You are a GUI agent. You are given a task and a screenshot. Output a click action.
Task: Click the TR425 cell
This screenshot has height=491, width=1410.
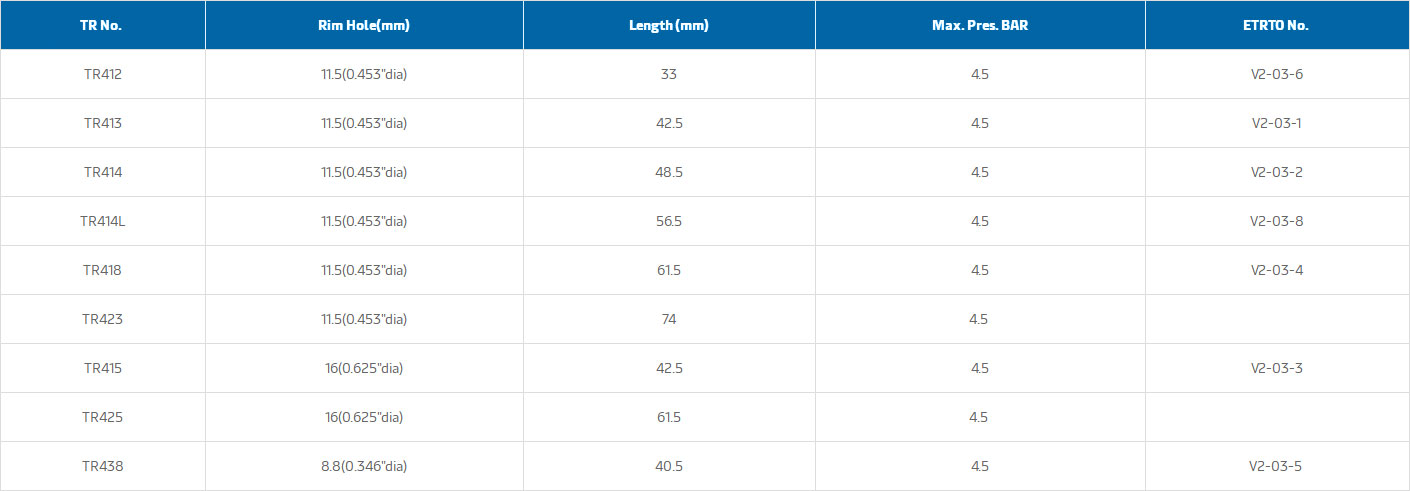(102, 417)
